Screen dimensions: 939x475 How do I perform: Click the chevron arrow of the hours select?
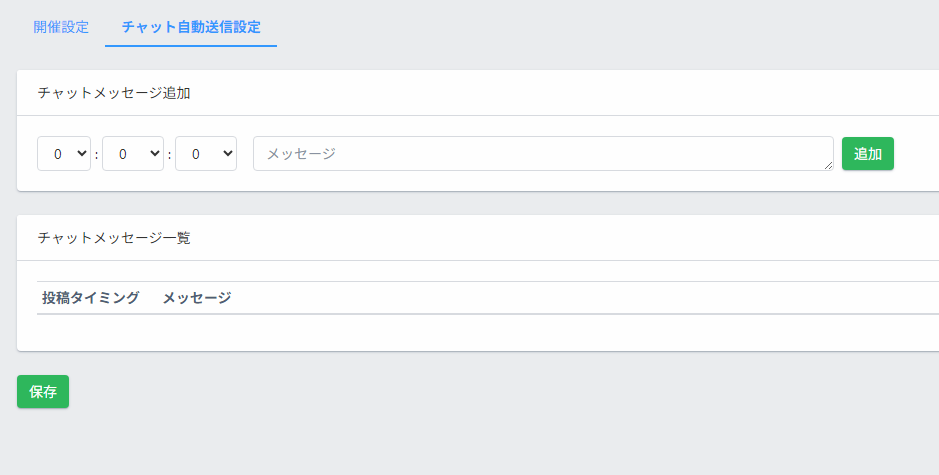pos(81,154)
